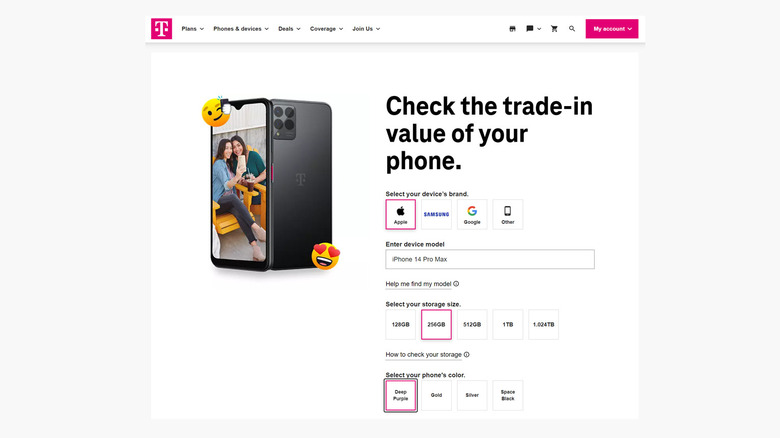Open the Deals menu
Image resolution: width=780 pixels, height=438 pixels.
click(290, 29)
